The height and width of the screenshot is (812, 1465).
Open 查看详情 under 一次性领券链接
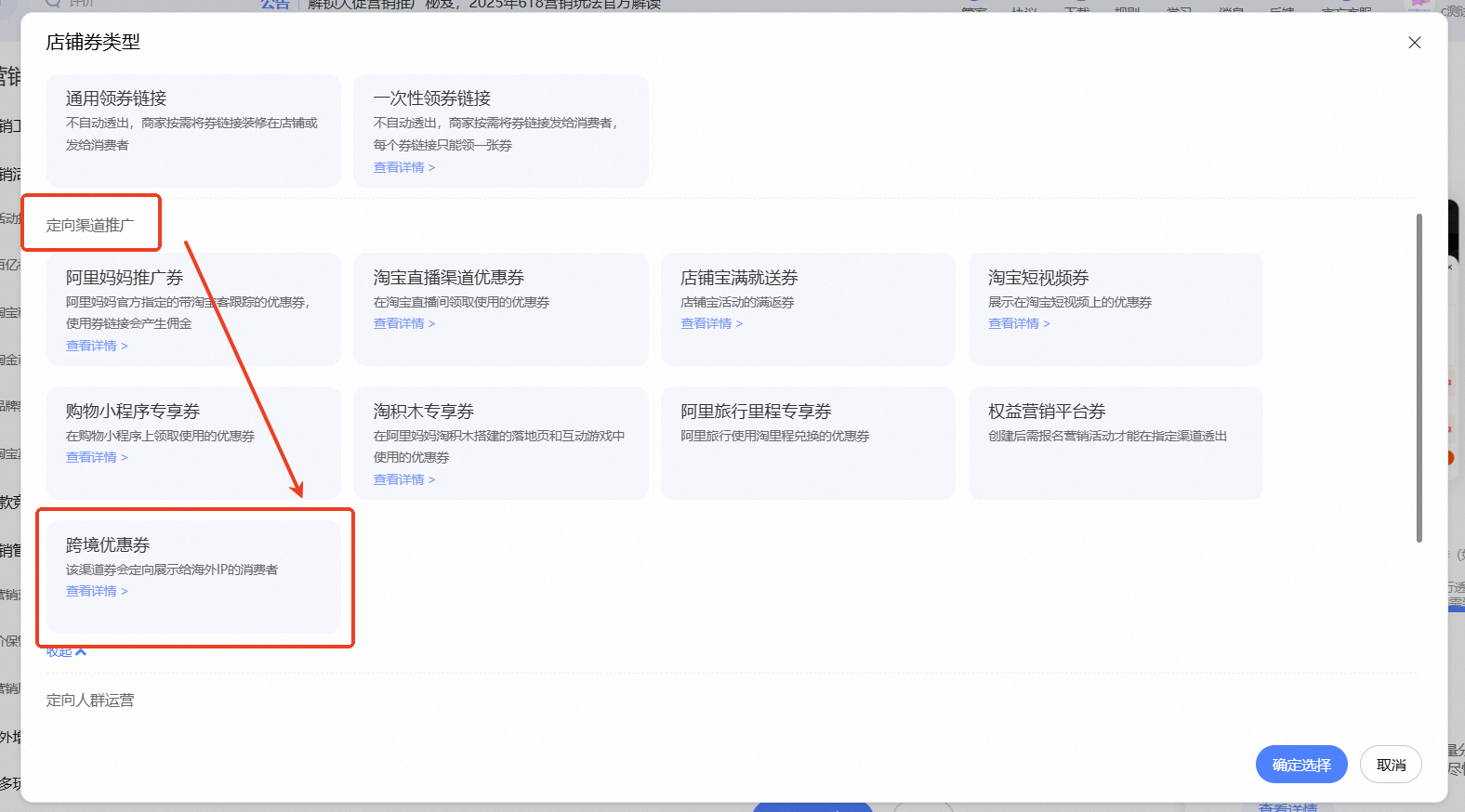tap(403, 168)
